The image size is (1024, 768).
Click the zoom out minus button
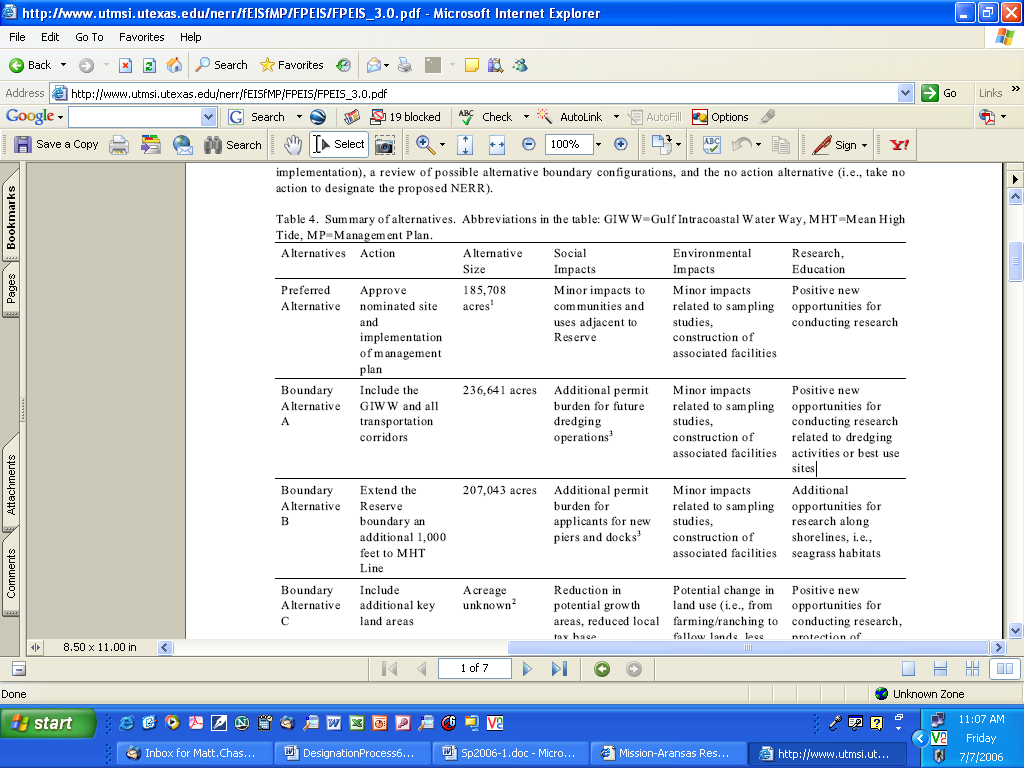(x=529, y=145)
